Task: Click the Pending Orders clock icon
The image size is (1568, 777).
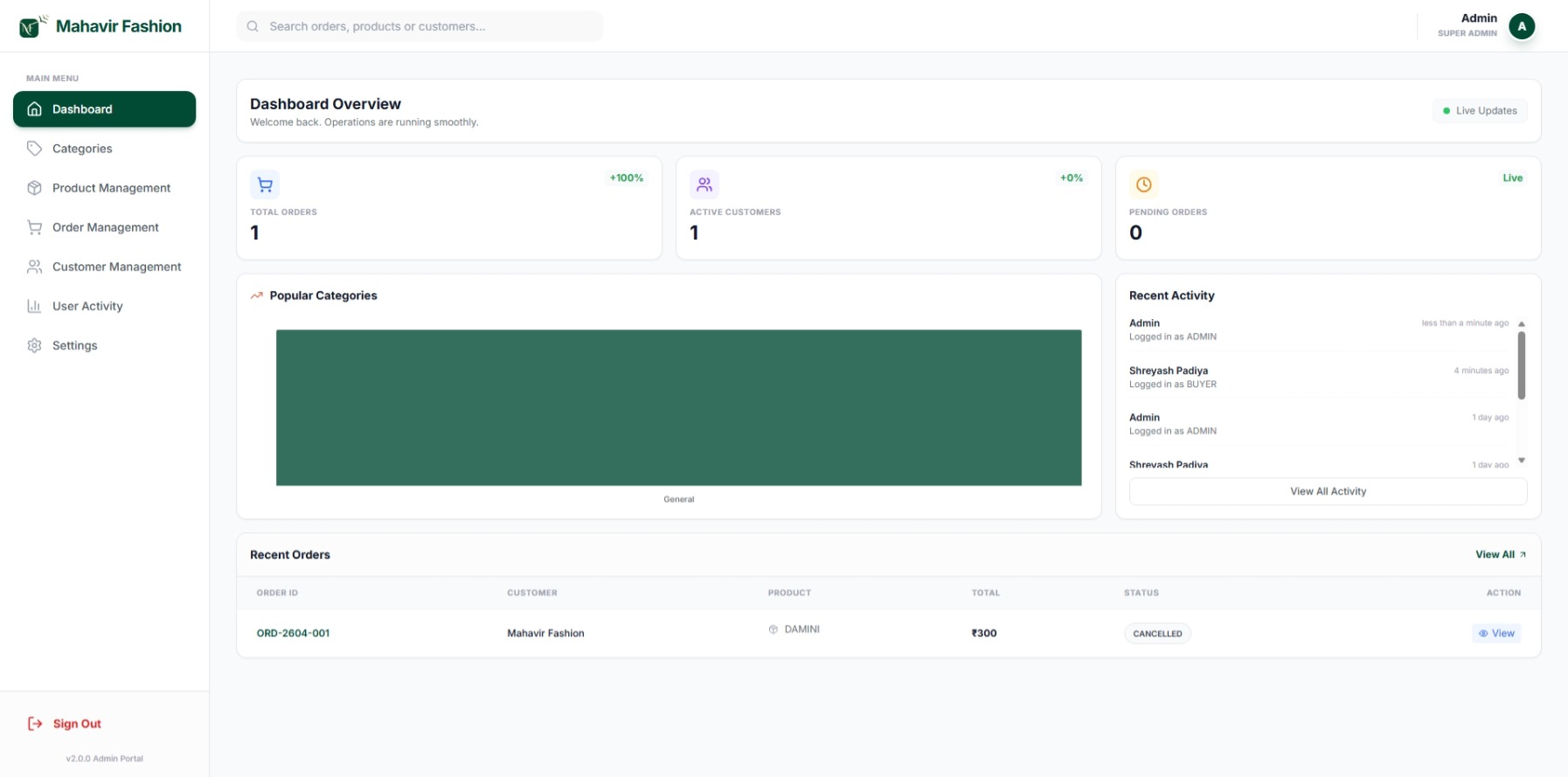Action: coord(1143,184)
